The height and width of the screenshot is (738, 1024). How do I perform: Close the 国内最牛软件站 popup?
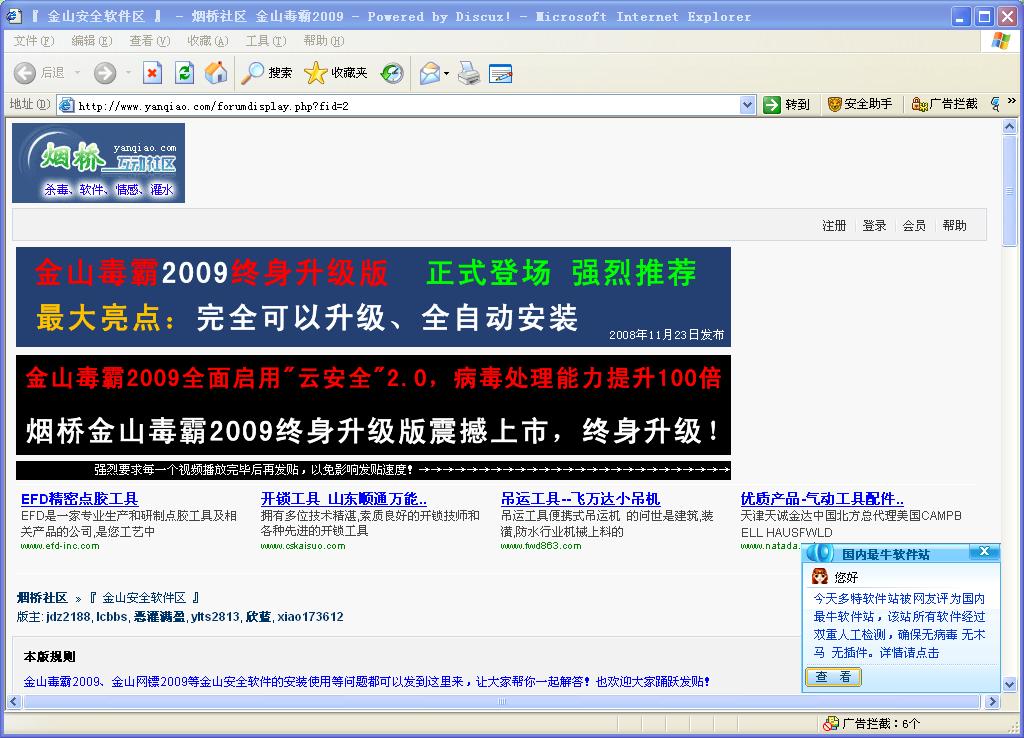click(985, 552)
